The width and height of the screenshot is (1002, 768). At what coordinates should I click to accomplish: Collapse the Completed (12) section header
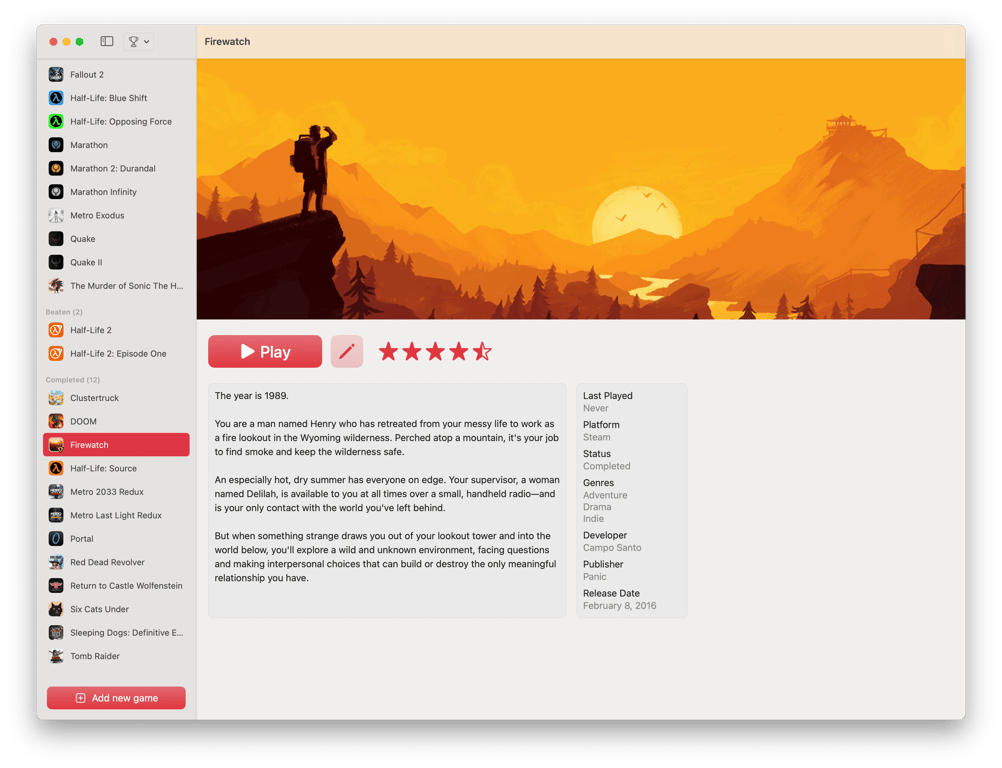[72, 380]
